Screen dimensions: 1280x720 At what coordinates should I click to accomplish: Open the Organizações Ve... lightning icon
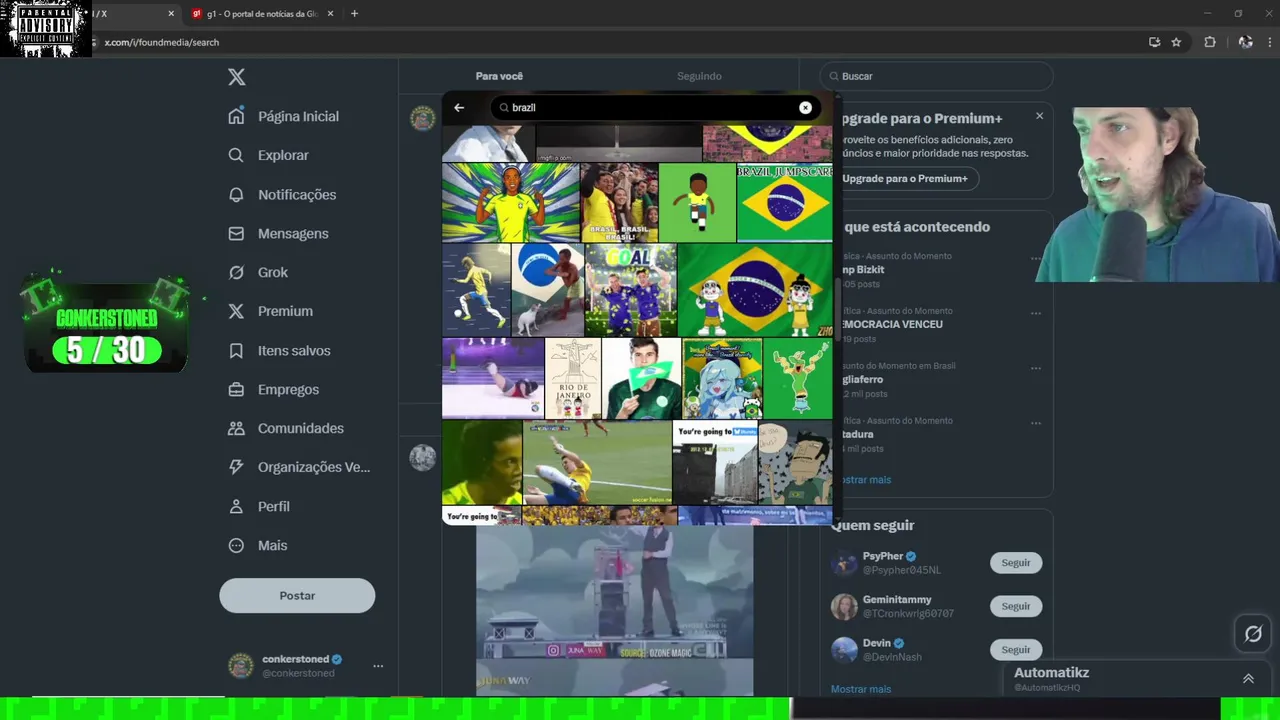pos(236,467)
